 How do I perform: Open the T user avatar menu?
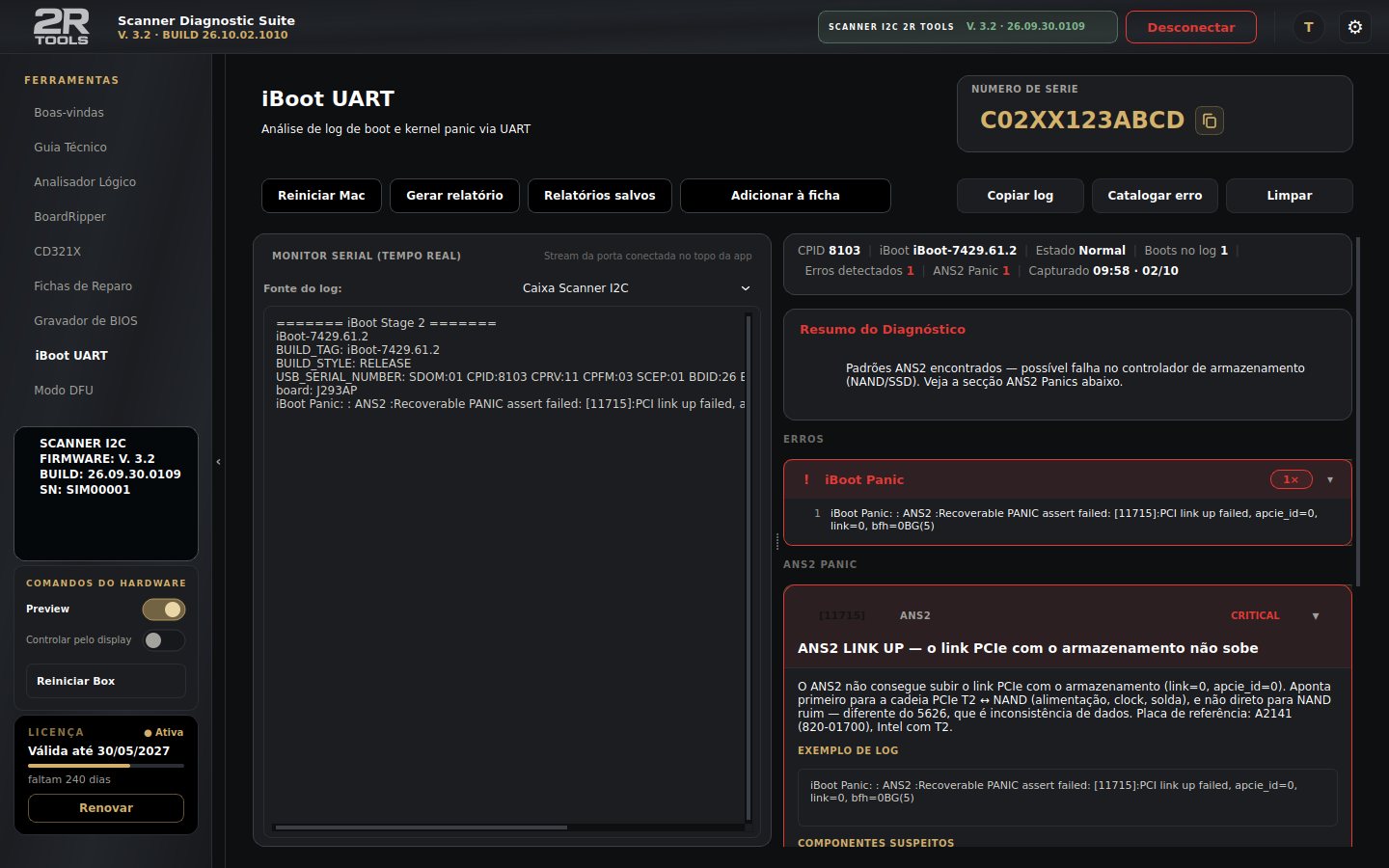[1309, 27]
